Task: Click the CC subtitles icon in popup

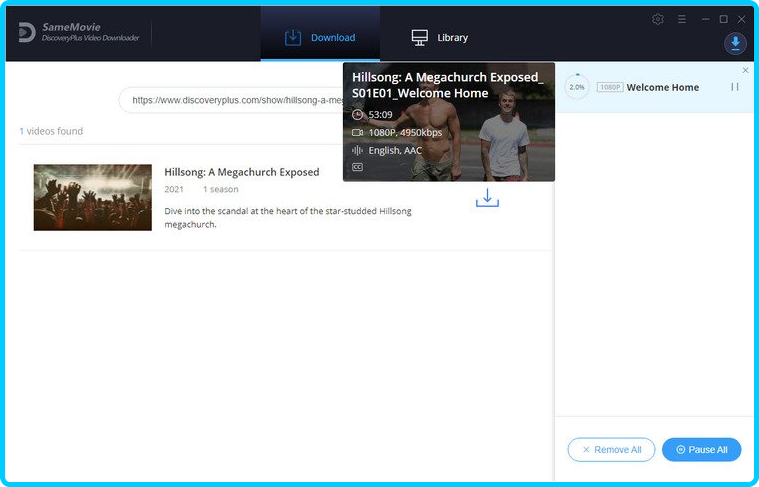Action: tap(357, 167)
